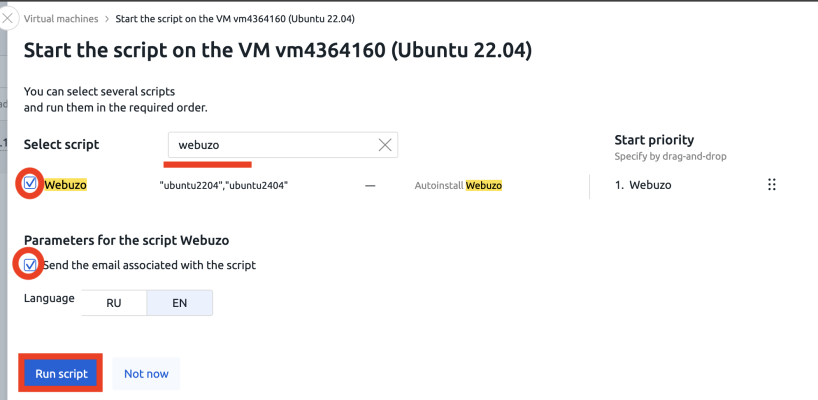Switch language to RU

pyautogui.click(x=114, y=303)
